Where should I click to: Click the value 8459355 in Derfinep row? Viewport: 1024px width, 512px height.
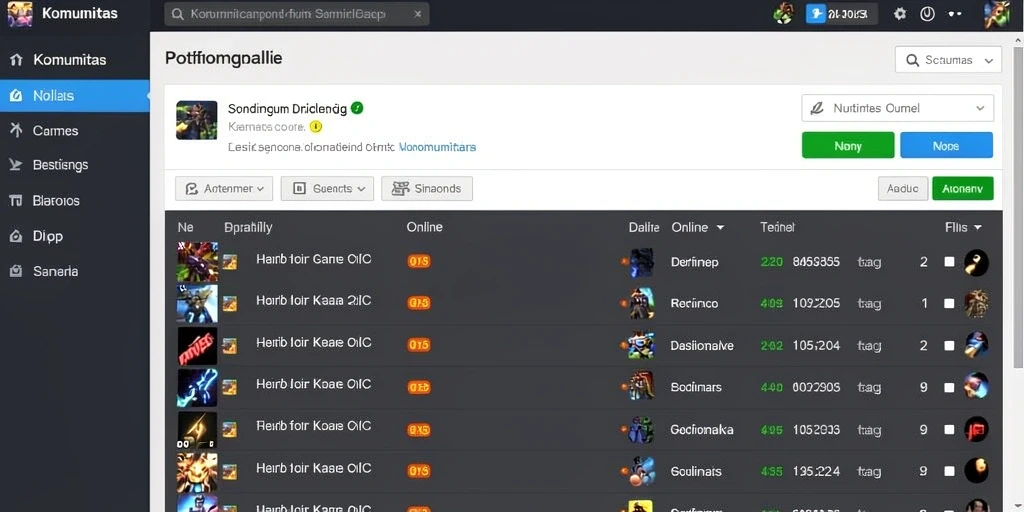816,263
